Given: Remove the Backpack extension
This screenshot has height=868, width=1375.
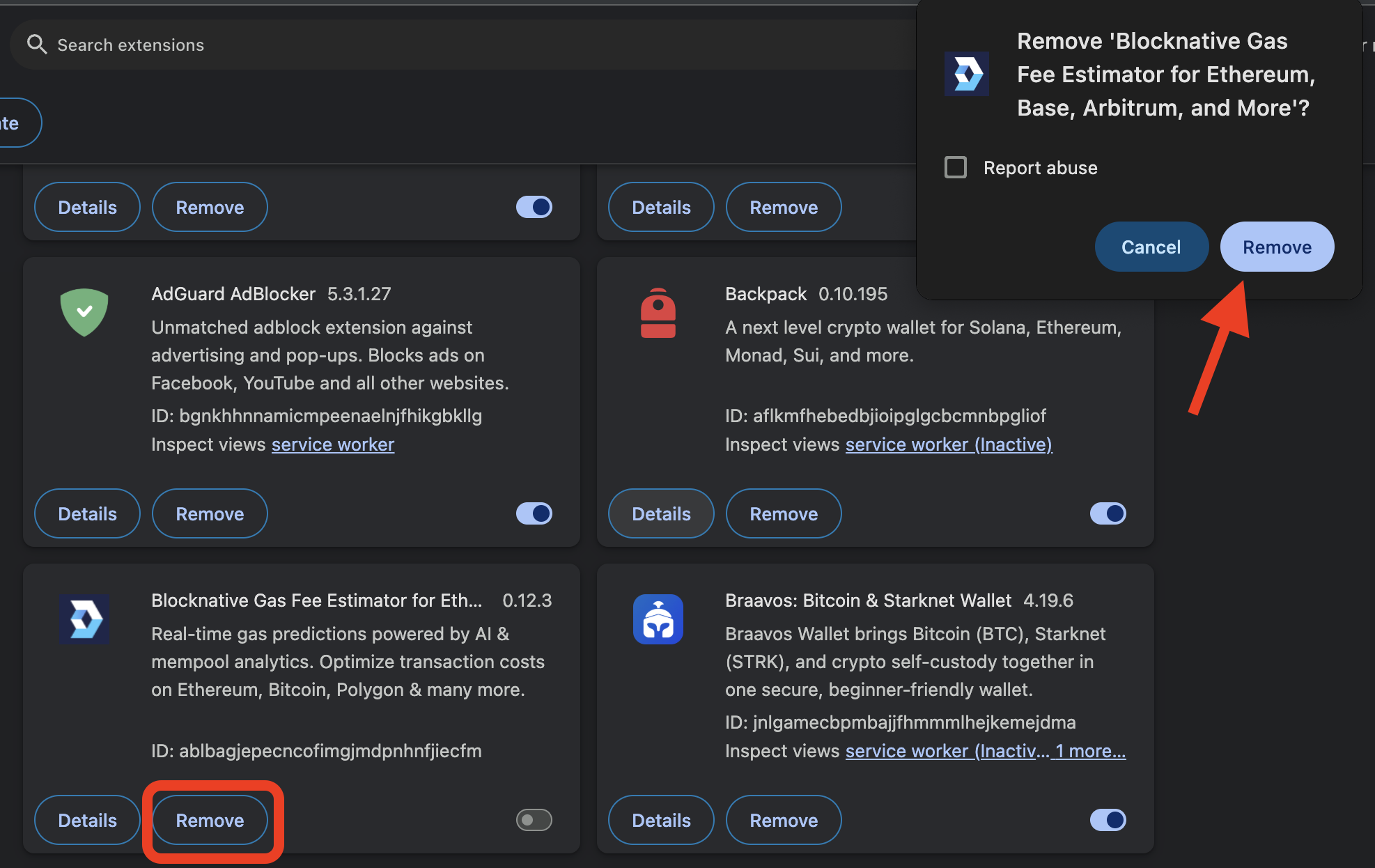Looking at the screenshot, I should 784,513.
